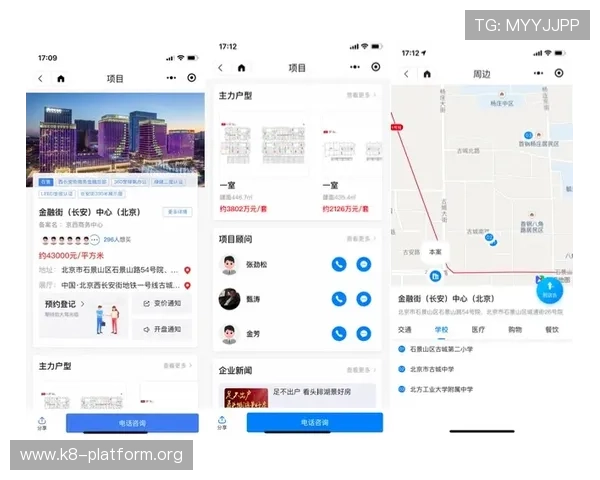Tap 金融街(长安)中心(北京) title in left screen

90,212
